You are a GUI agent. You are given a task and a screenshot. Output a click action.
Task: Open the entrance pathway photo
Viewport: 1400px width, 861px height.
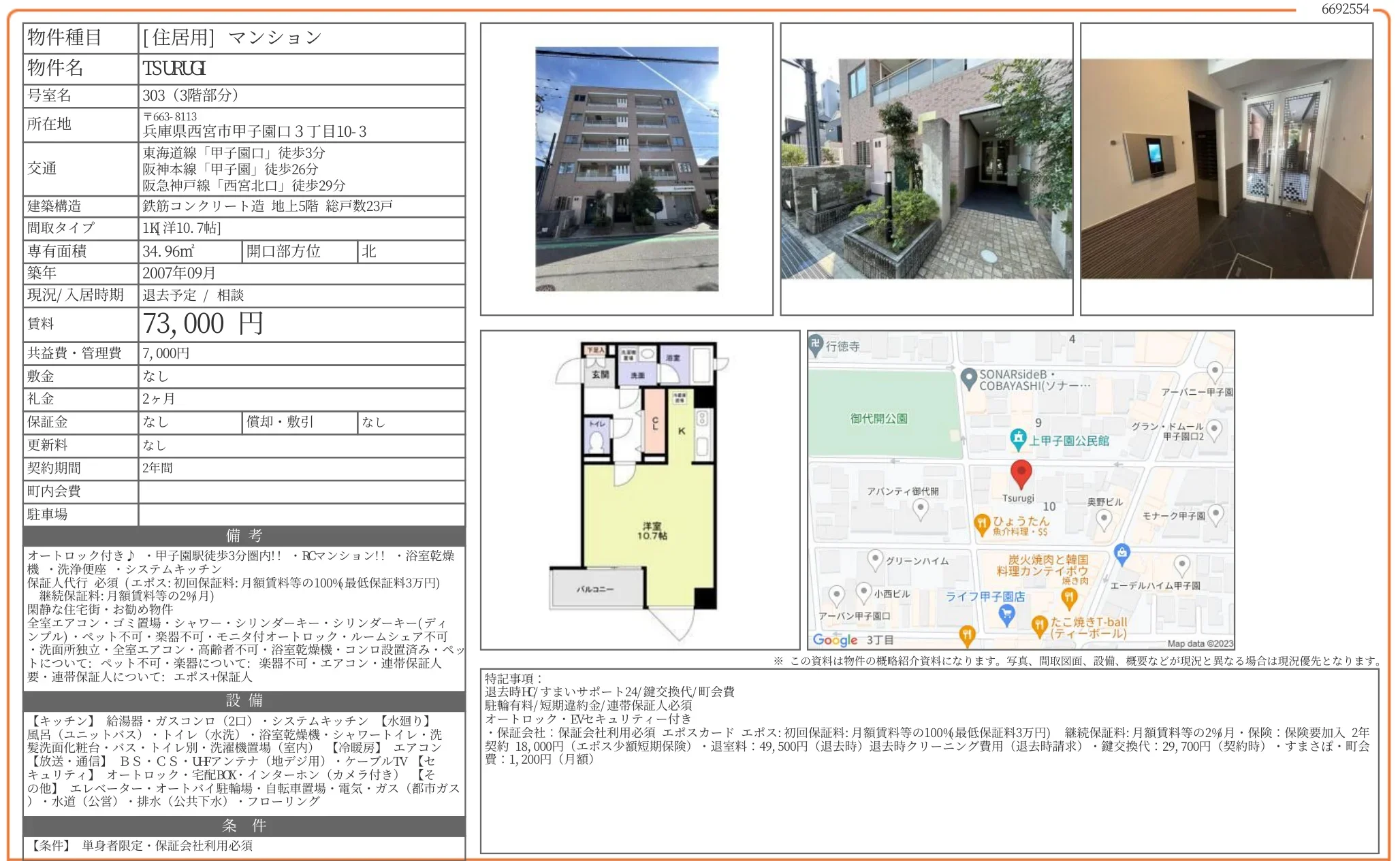pyautogui.click(x=926, y=169)
